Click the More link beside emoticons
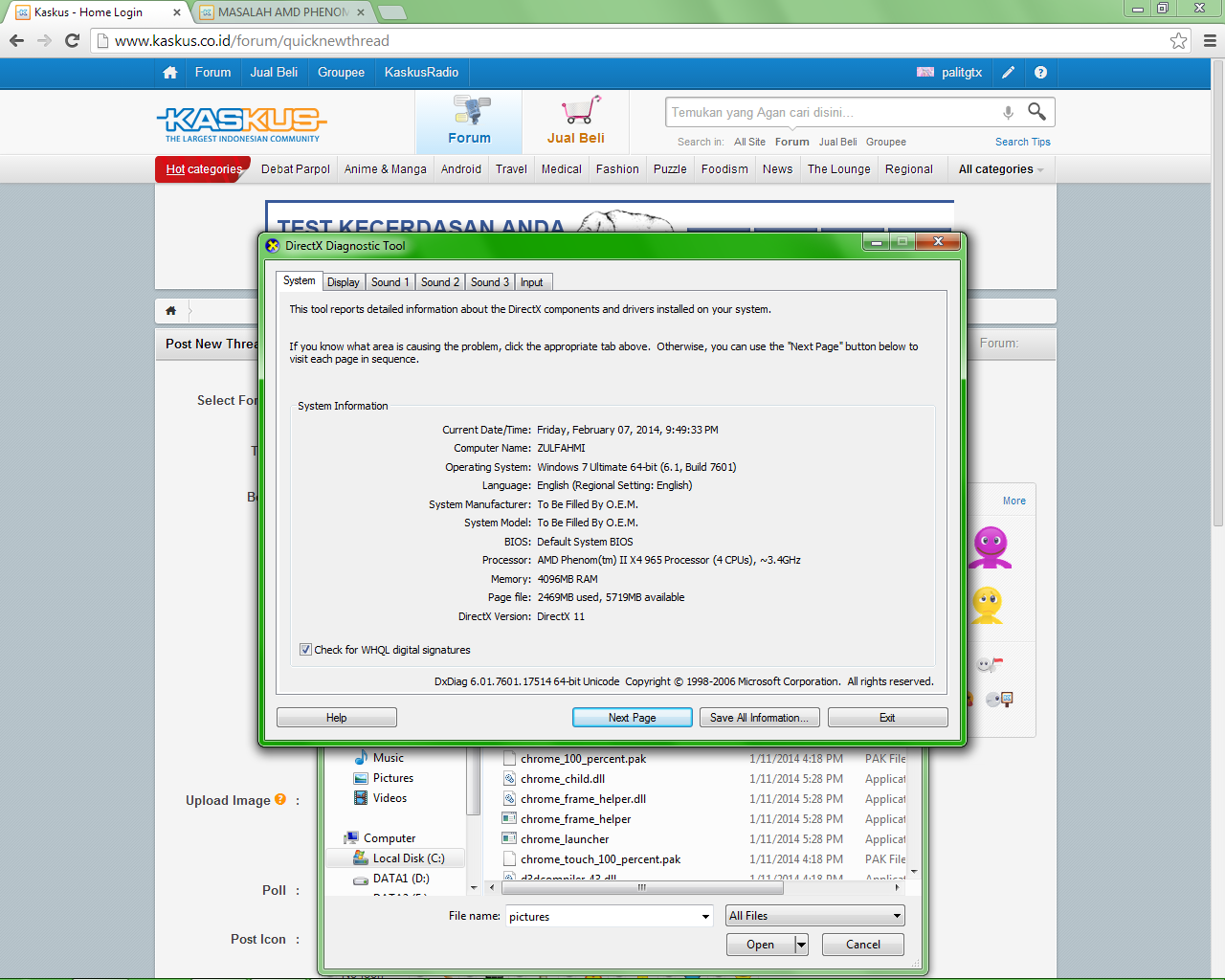Screen dimensions: 1225x980 point(1014,501)
